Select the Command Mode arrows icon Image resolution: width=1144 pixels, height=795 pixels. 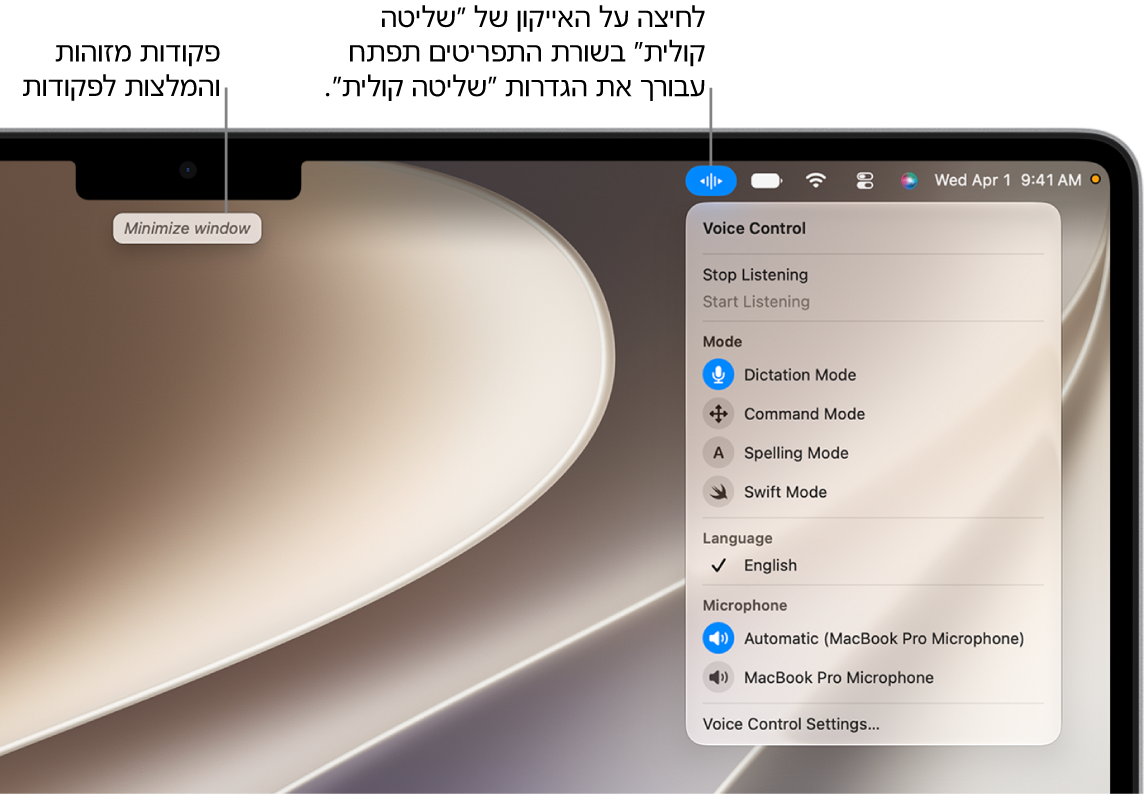[x=719, y=414]
